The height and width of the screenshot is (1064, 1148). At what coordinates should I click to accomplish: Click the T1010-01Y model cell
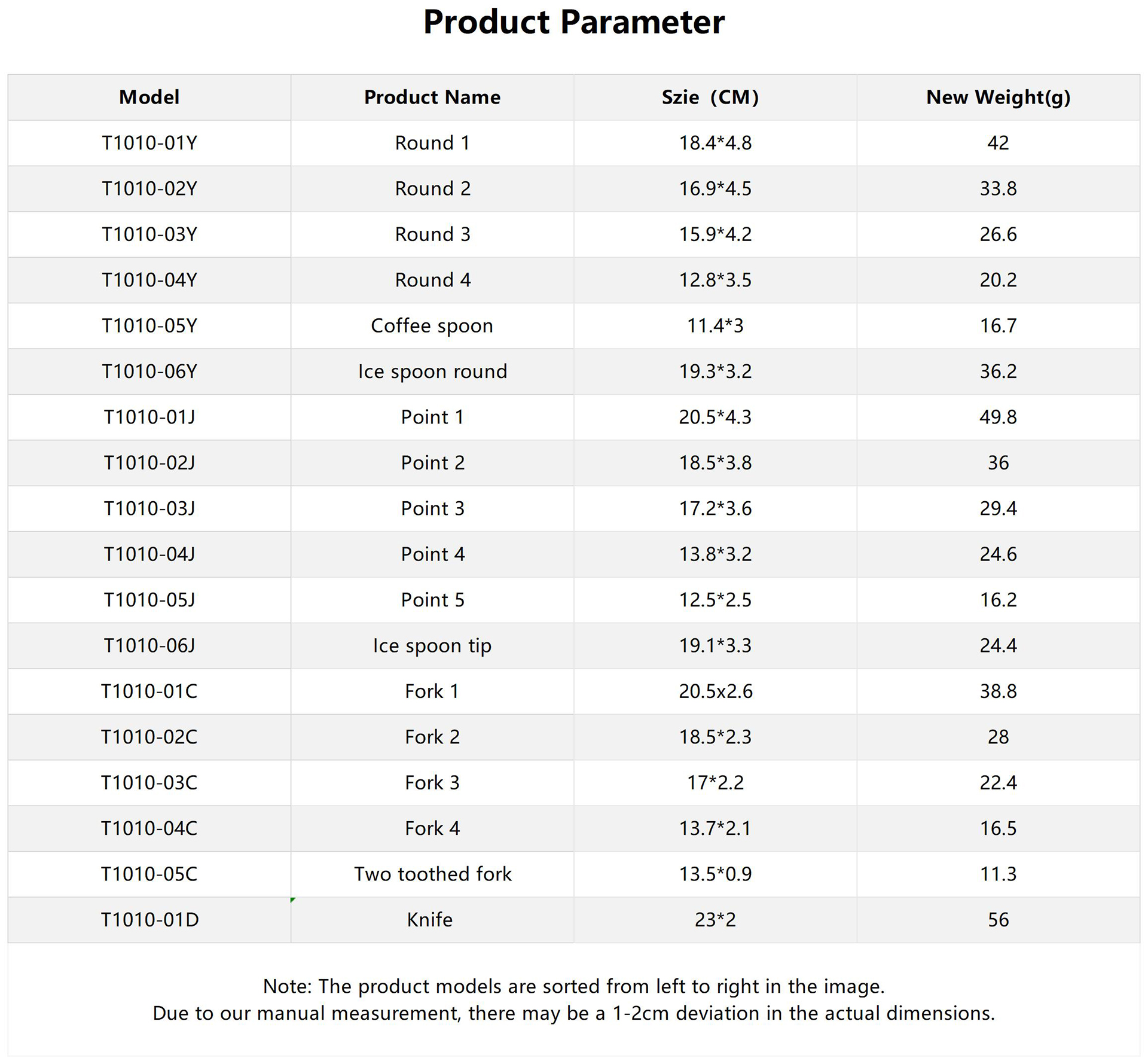[x=149, y=143]
